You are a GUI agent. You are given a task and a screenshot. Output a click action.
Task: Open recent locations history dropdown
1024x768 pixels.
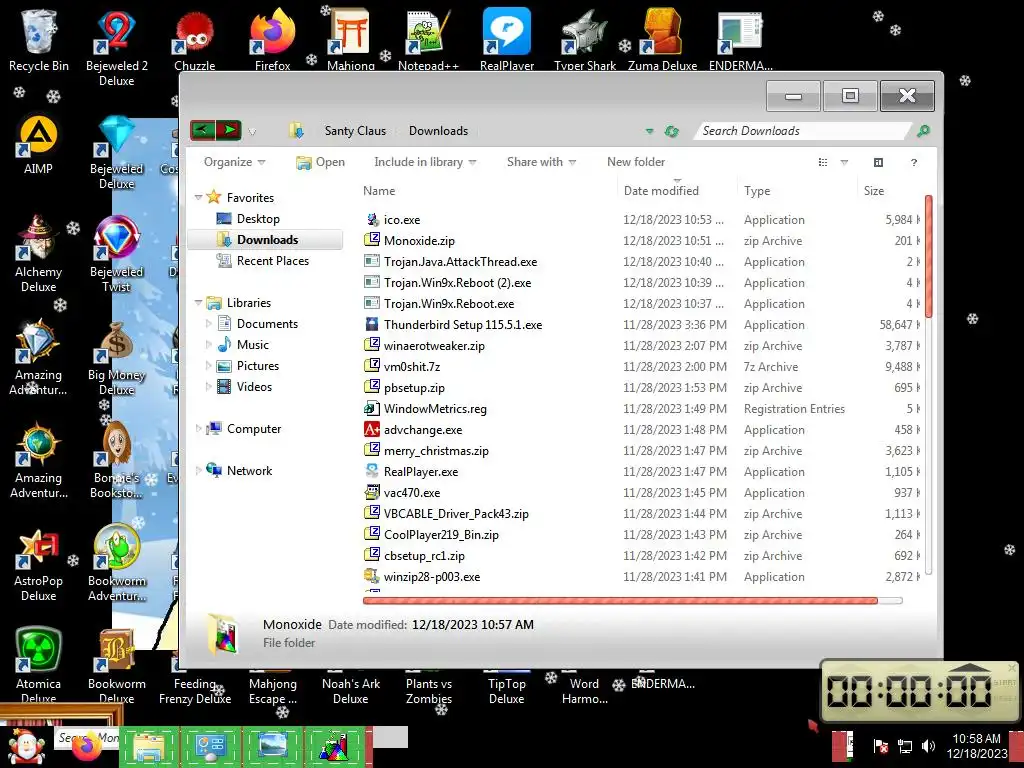coord(252,131)
